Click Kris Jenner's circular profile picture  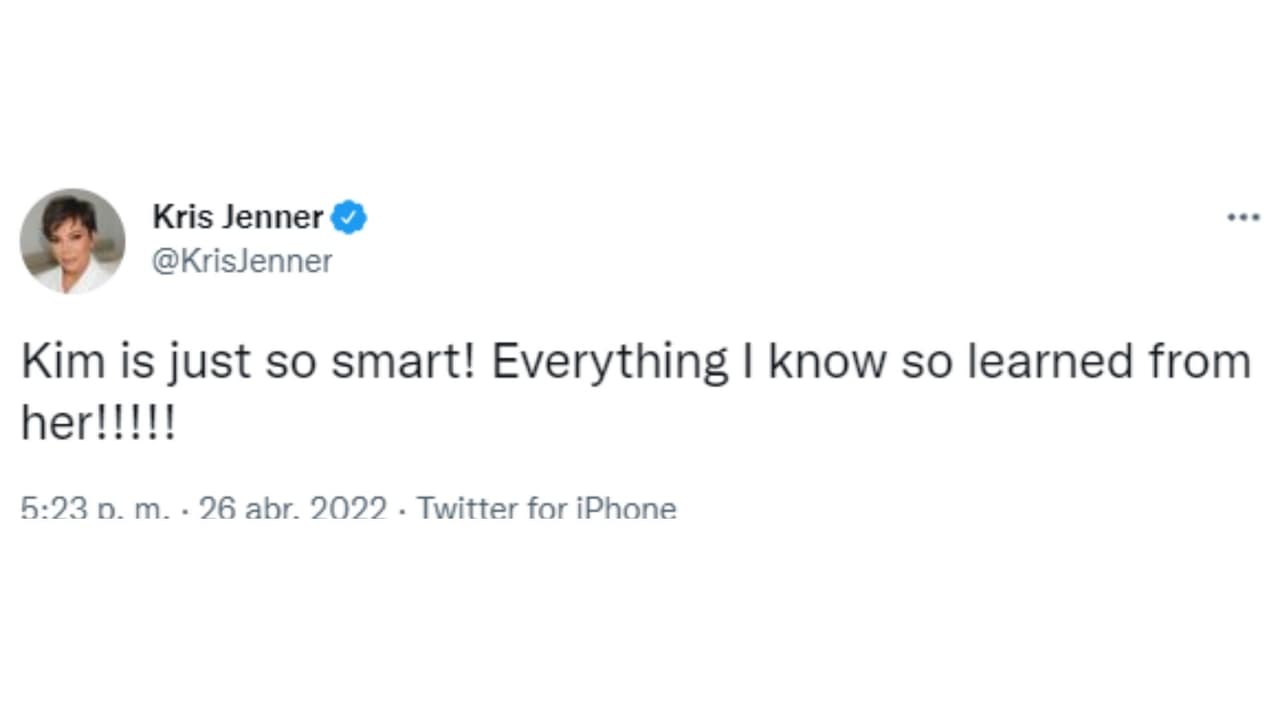(x=71, y=240)
